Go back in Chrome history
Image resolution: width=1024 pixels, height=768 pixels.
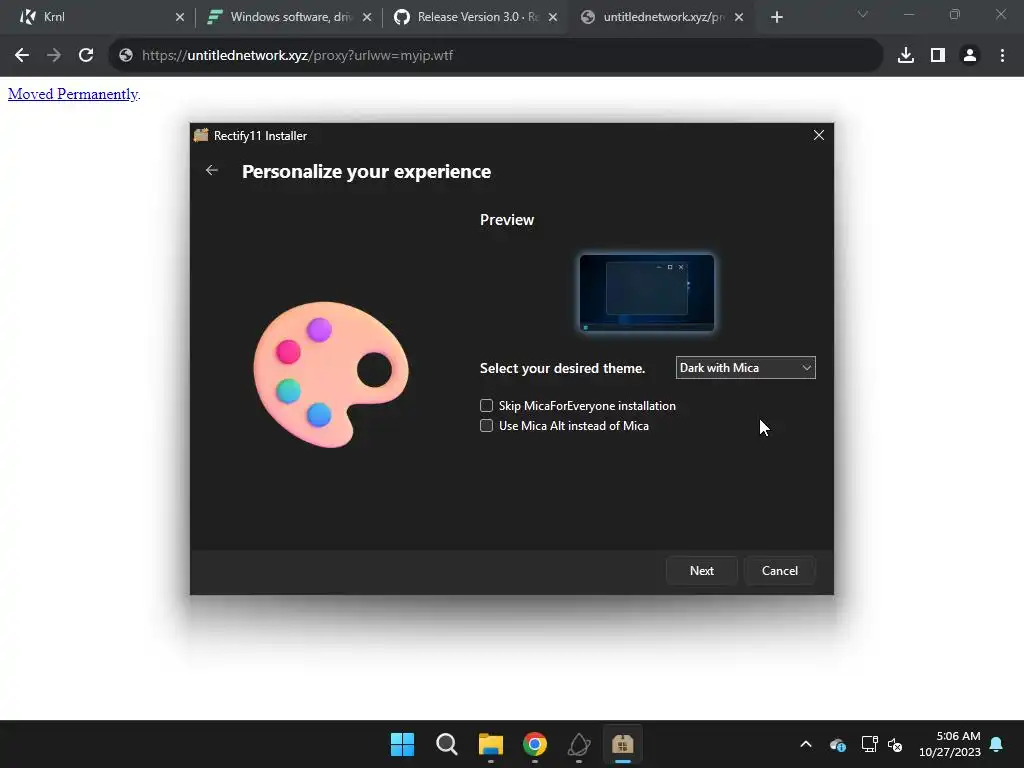tap(22, 56)
